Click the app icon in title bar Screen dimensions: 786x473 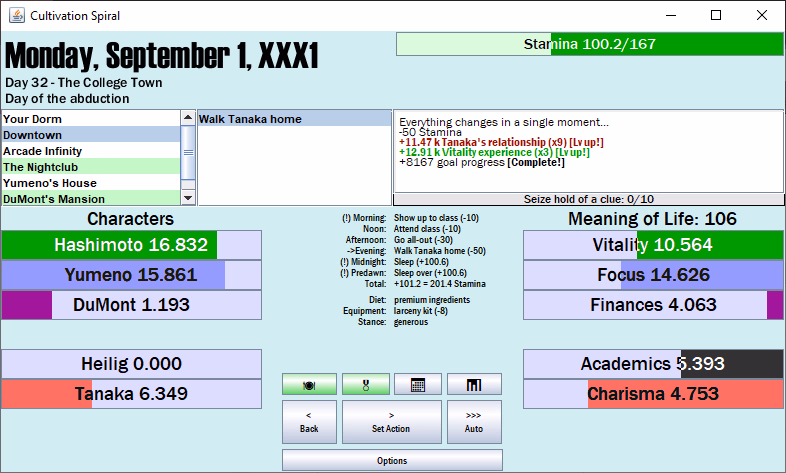tap(15, 15)
